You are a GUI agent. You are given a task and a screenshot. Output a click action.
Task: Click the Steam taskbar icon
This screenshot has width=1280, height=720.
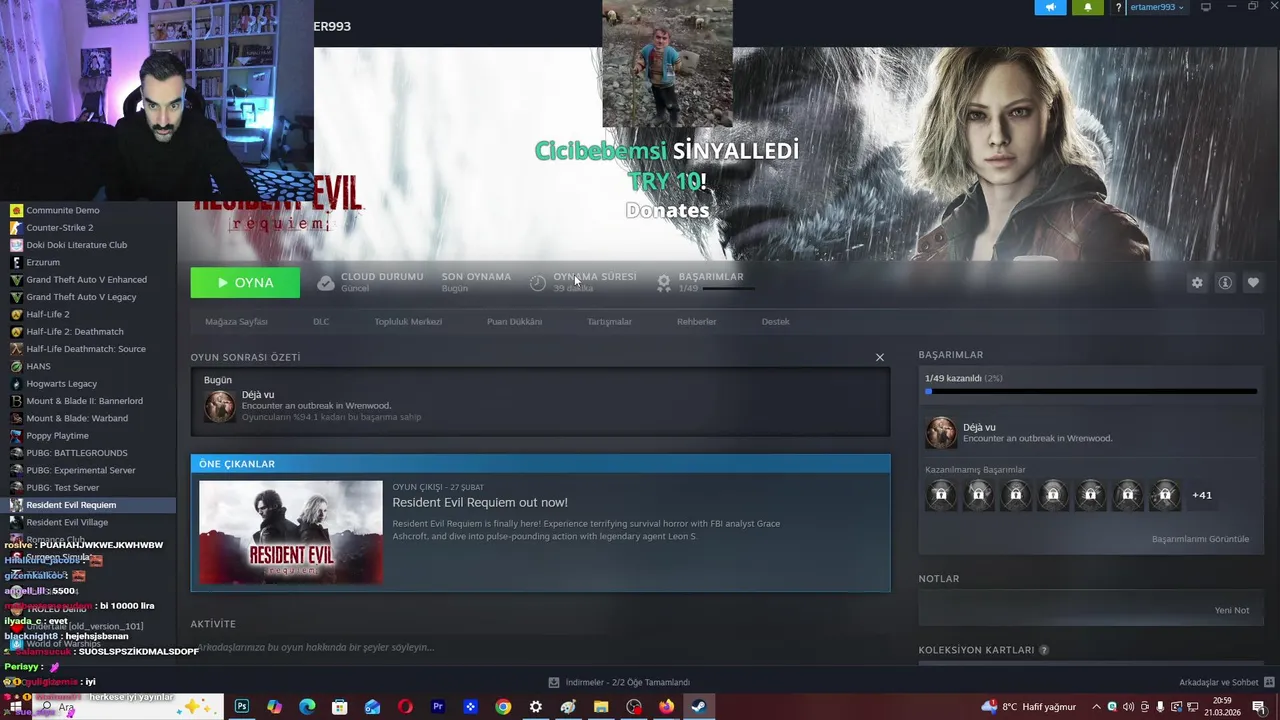(x=699, y=707)
